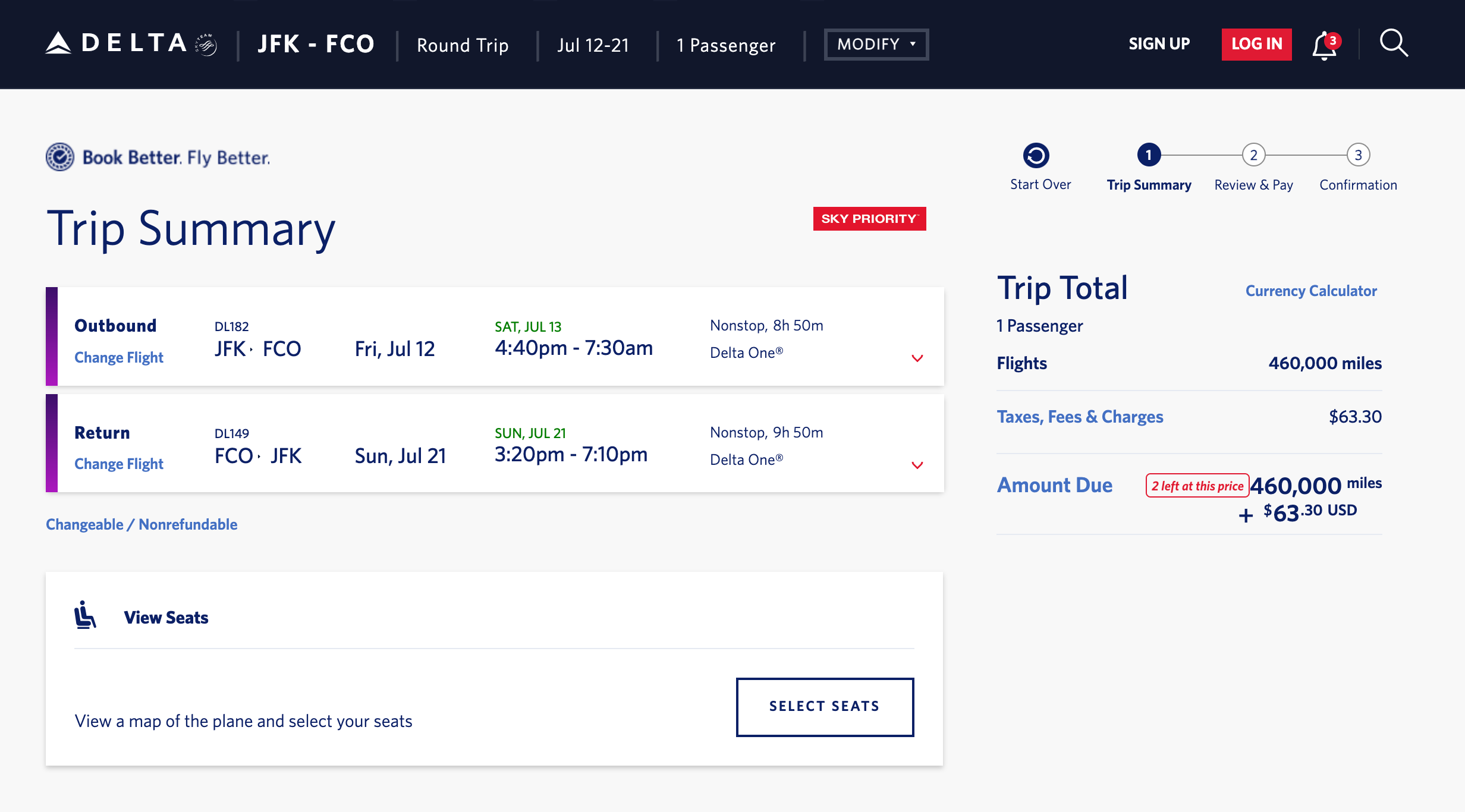1465x812 pixels.
Task: Click the SELECT SEATS button
Action: (825, 706)
